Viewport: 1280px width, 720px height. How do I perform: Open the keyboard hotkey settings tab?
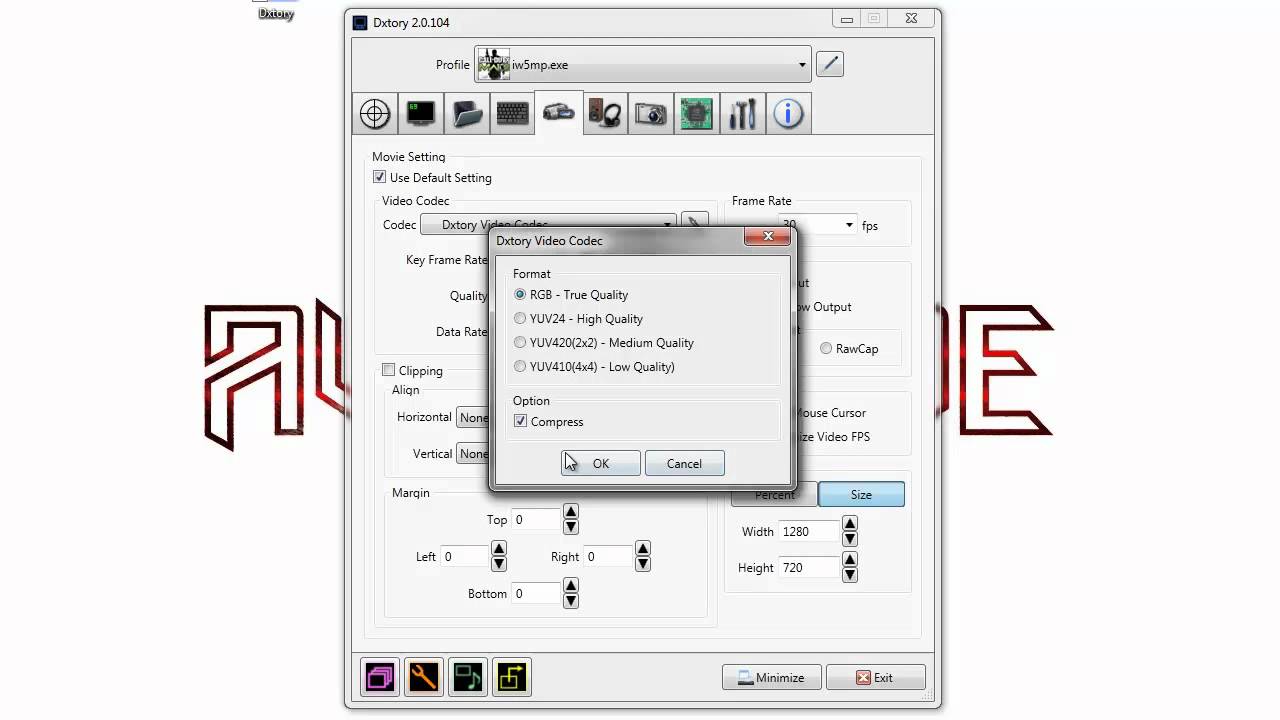pyautogui.click(x=513, y=114)
